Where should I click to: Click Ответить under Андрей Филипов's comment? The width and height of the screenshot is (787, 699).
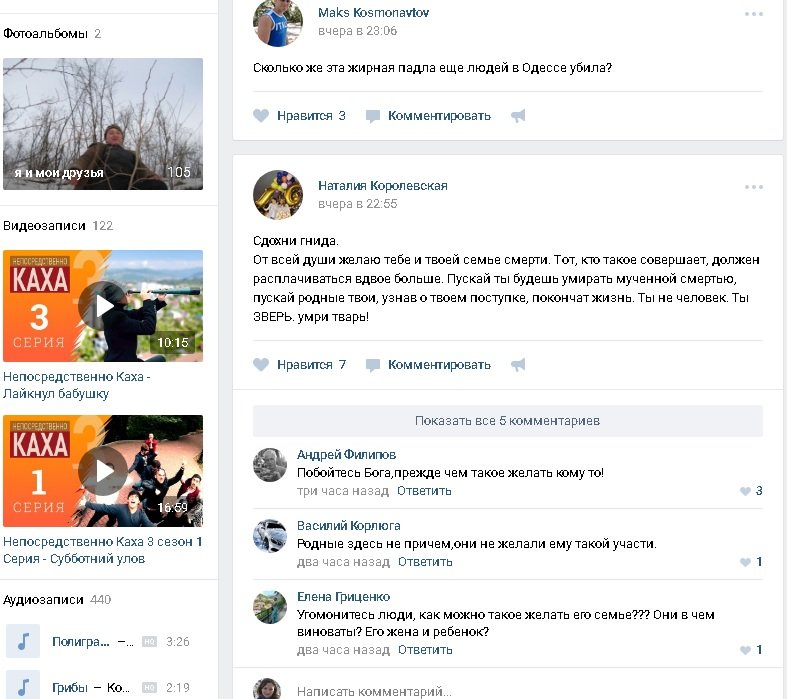[424, 491]
